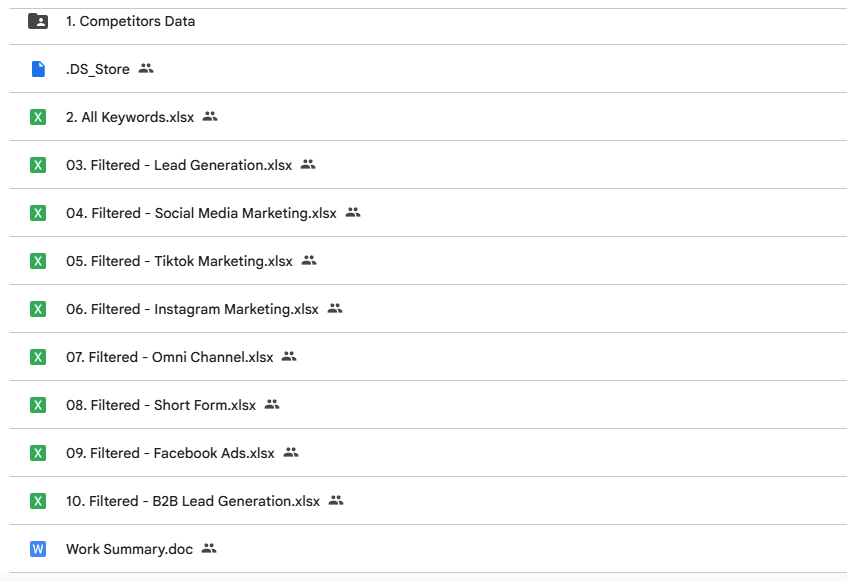Open 2. All Keywords.xlsx file

(x=130, y=117)
